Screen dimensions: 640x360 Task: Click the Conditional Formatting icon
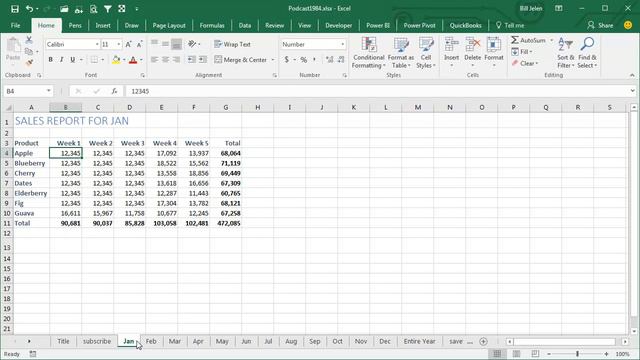369,45
